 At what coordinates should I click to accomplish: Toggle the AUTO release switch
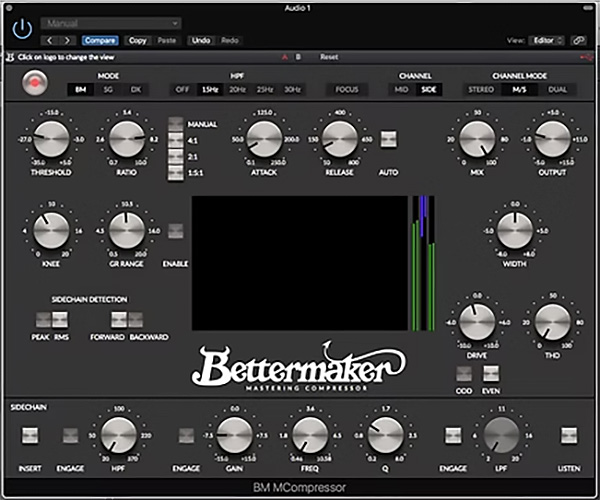(388, 139)
